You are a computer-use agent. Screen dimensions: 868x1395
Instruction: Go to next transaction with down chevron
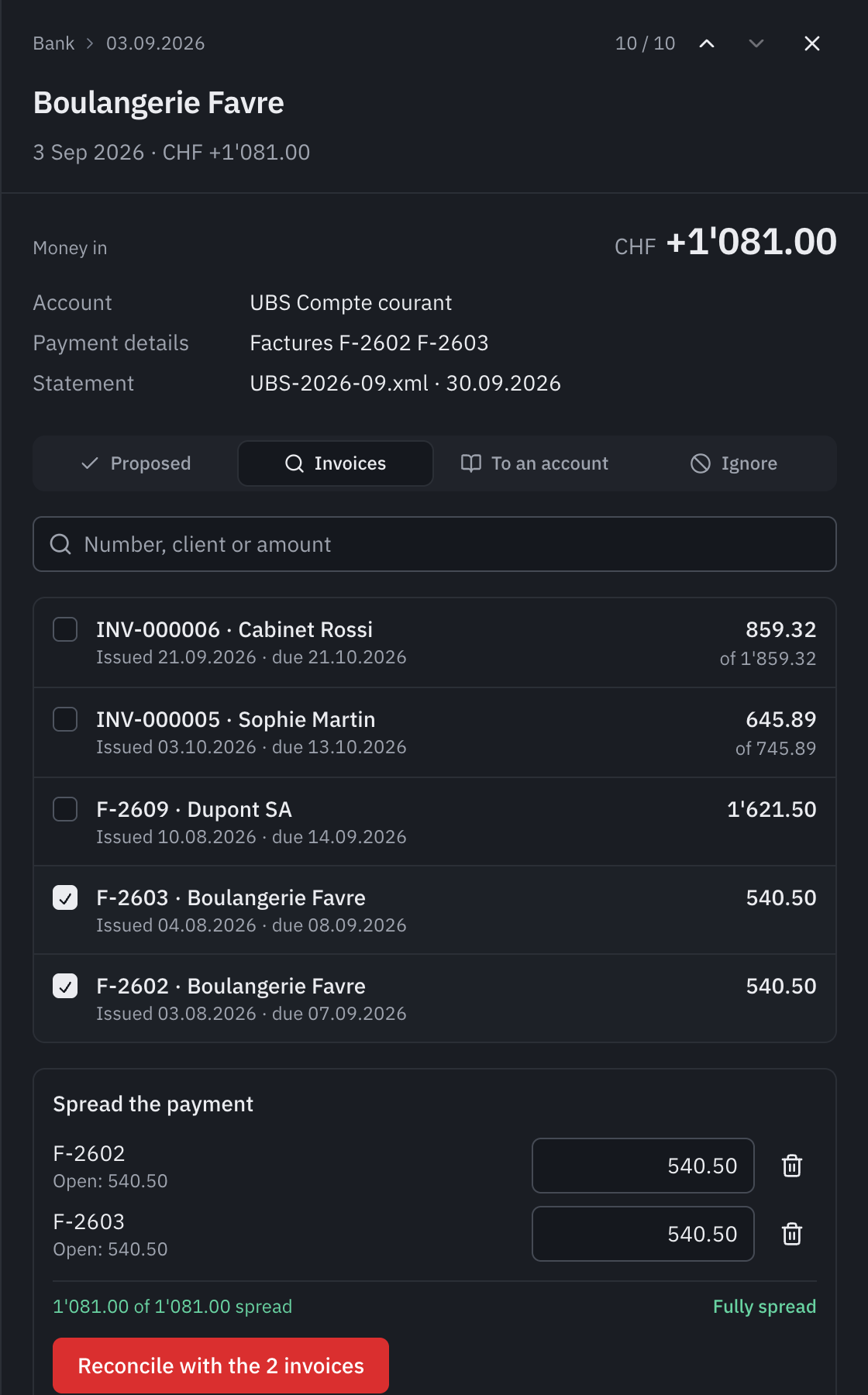point(756,43)
